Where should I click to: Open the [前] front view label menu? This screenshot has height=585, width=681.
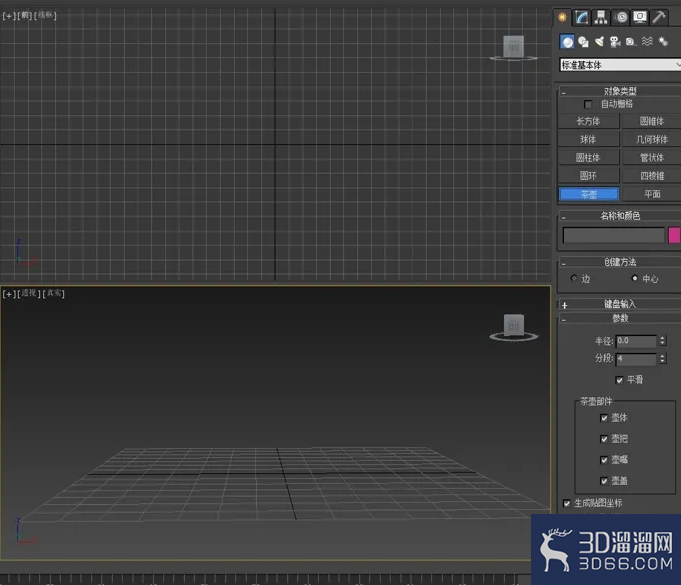[25, 16]
